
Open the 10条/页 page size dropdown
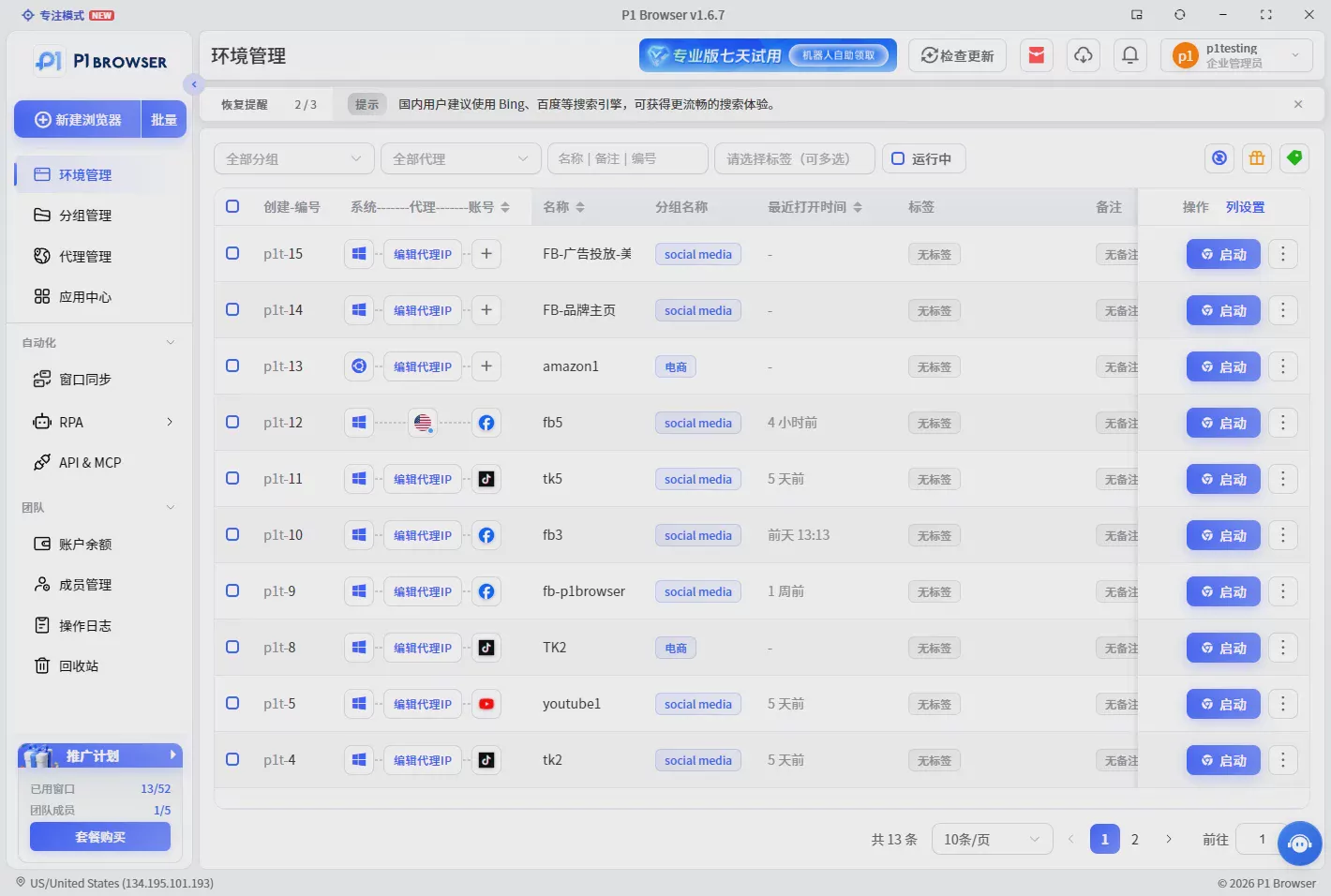coord(992,839)
